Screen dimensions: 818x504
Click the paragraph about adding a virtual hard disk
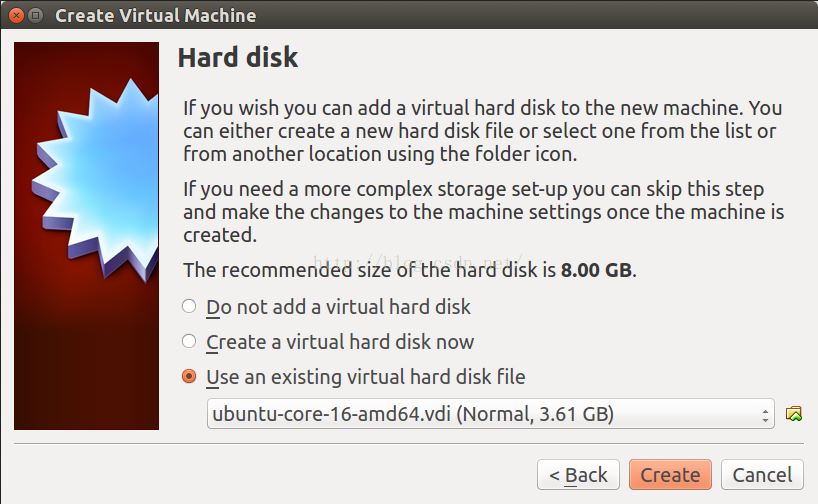tap(482, 131)
